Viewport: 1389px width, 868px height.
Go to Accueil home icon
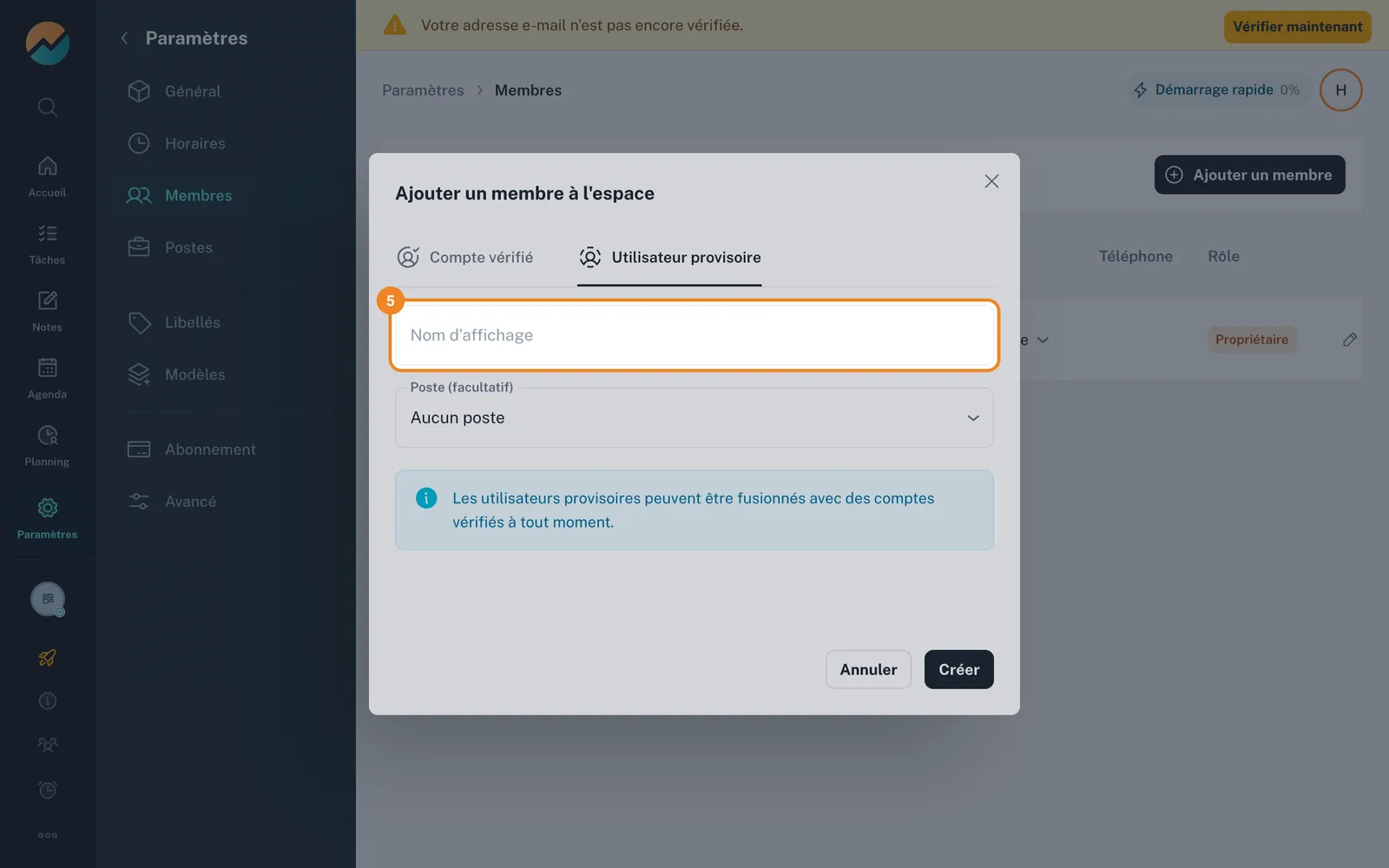(48, 166)
